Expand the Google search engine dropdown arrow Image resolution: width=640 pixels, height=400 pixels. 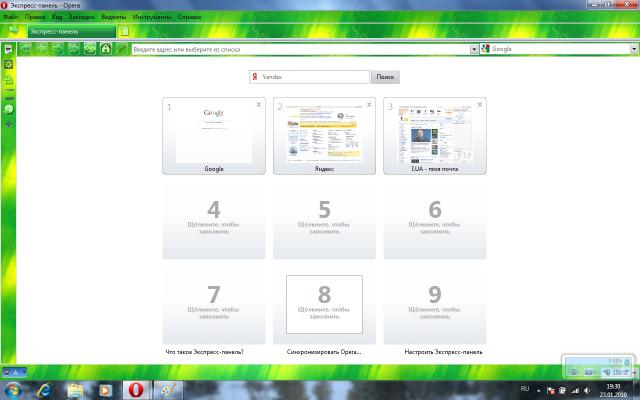(x=633, y=49)
